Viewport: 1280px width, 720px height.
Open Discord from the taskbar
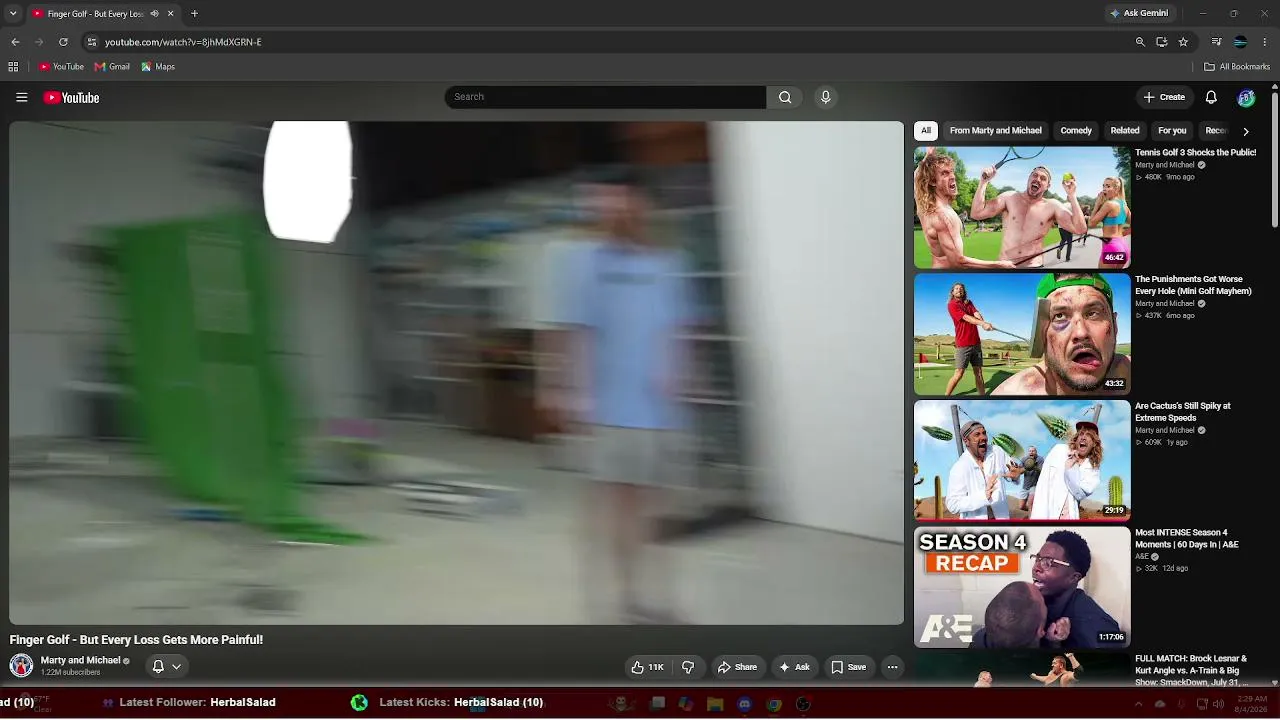[744, 704]
